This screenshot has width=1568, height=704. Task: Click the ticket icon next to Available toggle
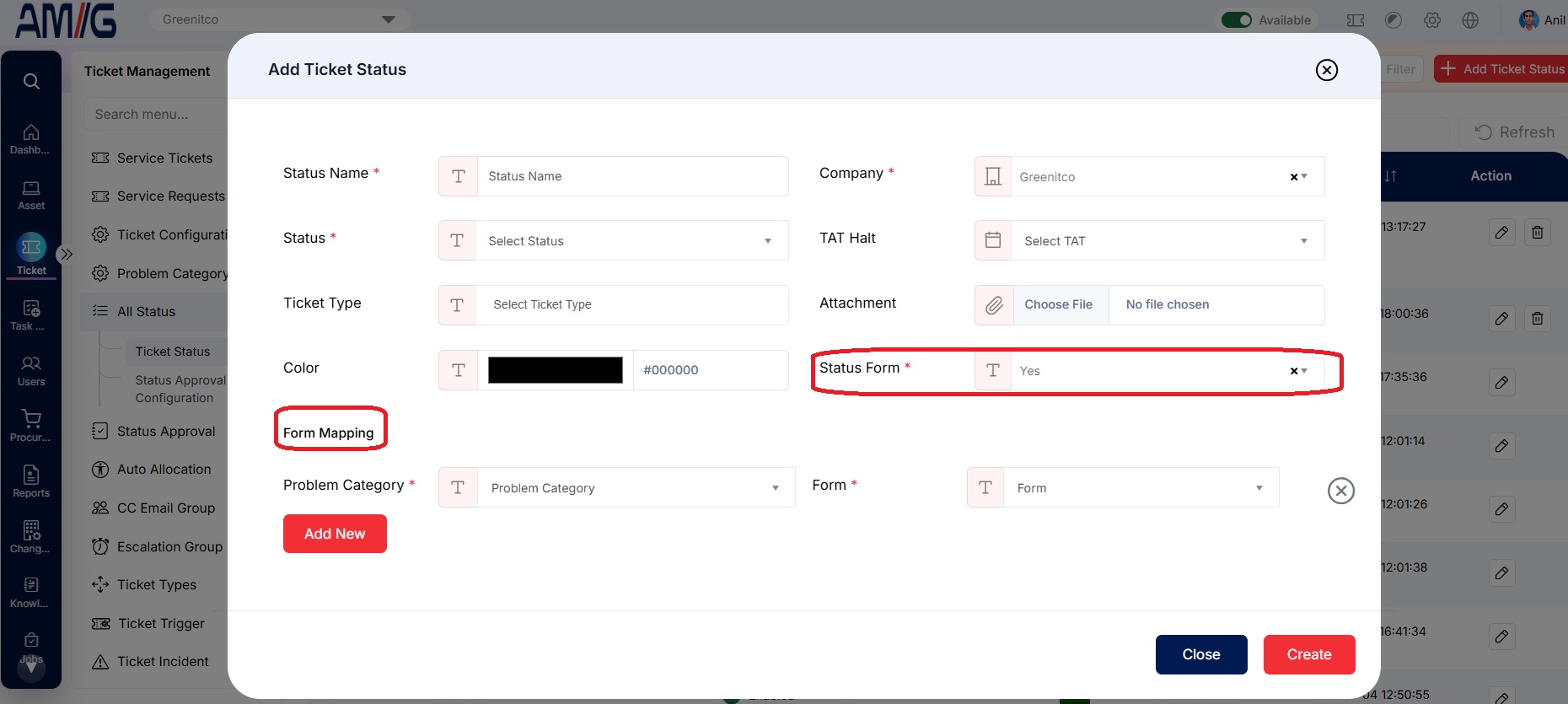point(1356,20)
